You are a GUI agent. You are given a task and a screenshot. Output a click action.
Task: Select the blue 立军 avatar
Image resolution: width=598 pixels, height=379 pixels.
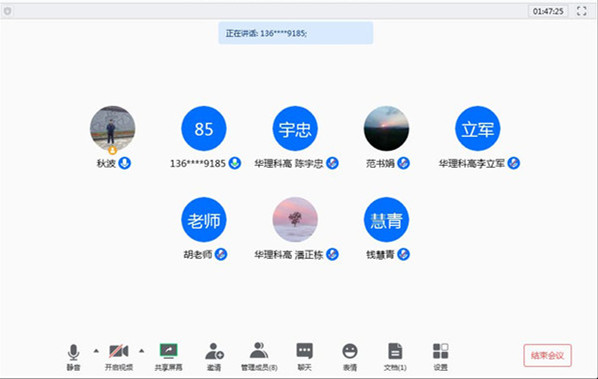tap(477, 128)
